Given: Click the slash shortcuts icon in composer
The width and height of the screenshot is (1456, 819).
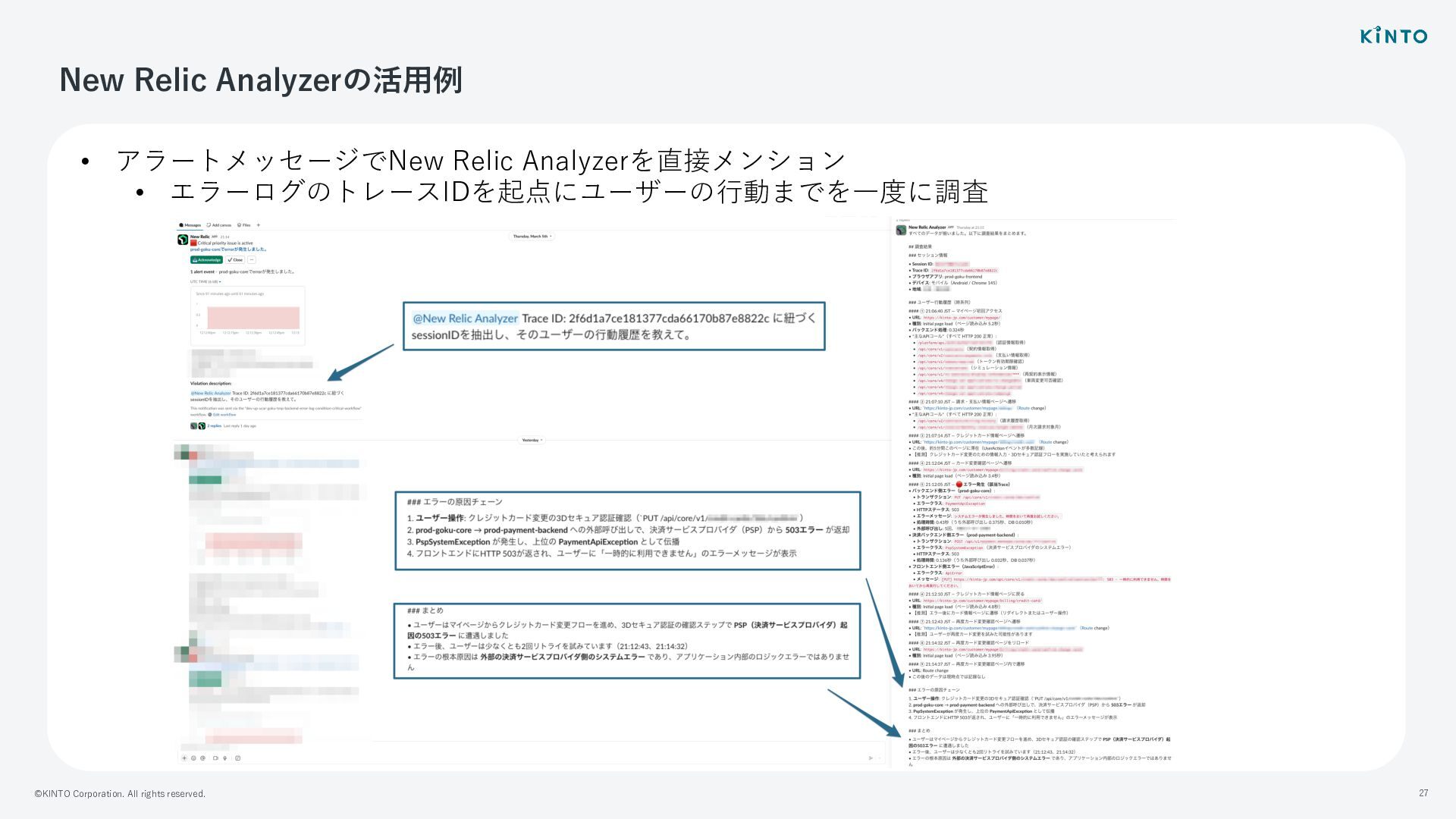Looking at the screenshot, I should click(x=238, y=758).
